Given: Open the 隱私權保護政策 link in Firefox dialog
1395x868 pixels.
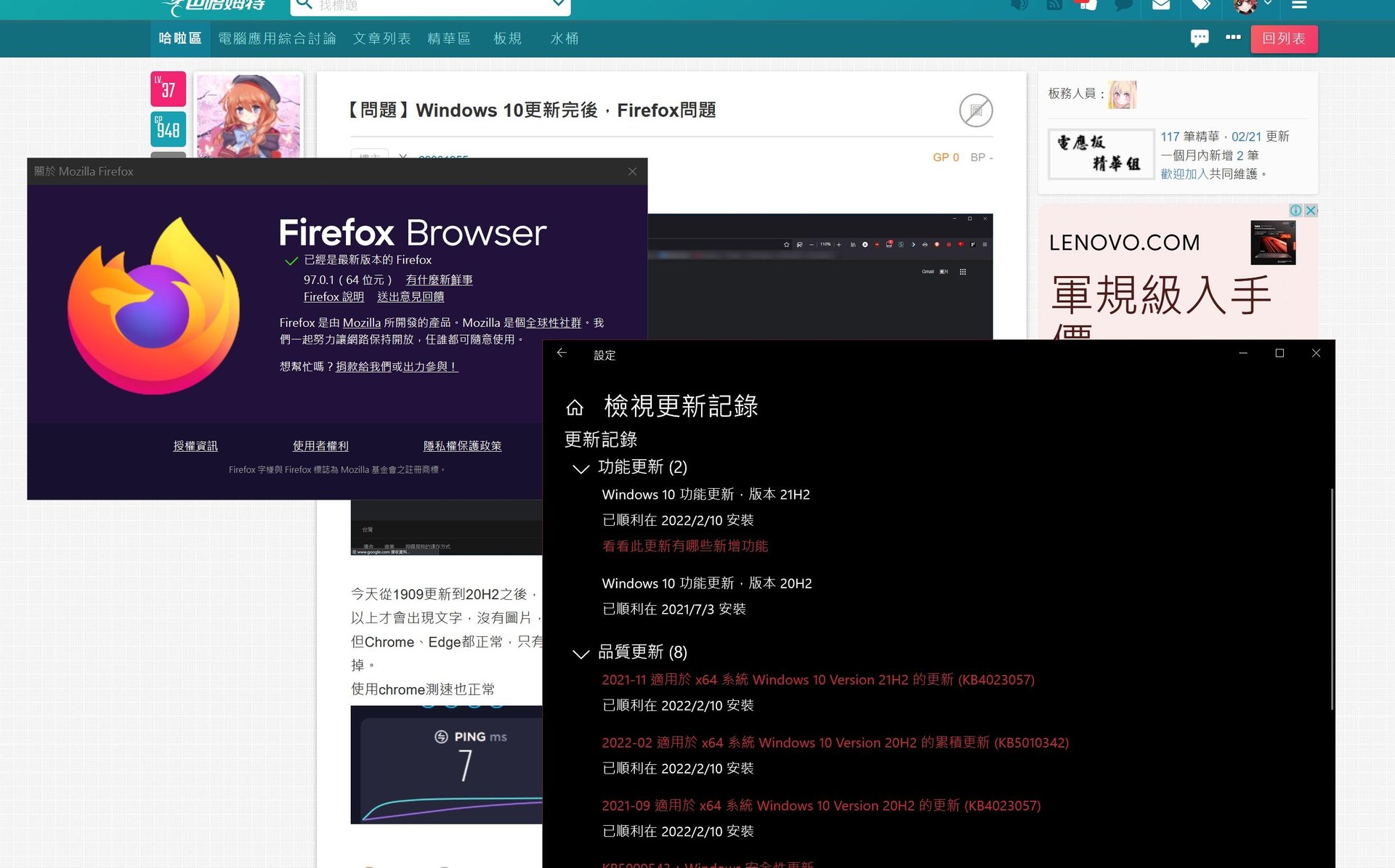Looking at the screenshot, I should (463, 445).
